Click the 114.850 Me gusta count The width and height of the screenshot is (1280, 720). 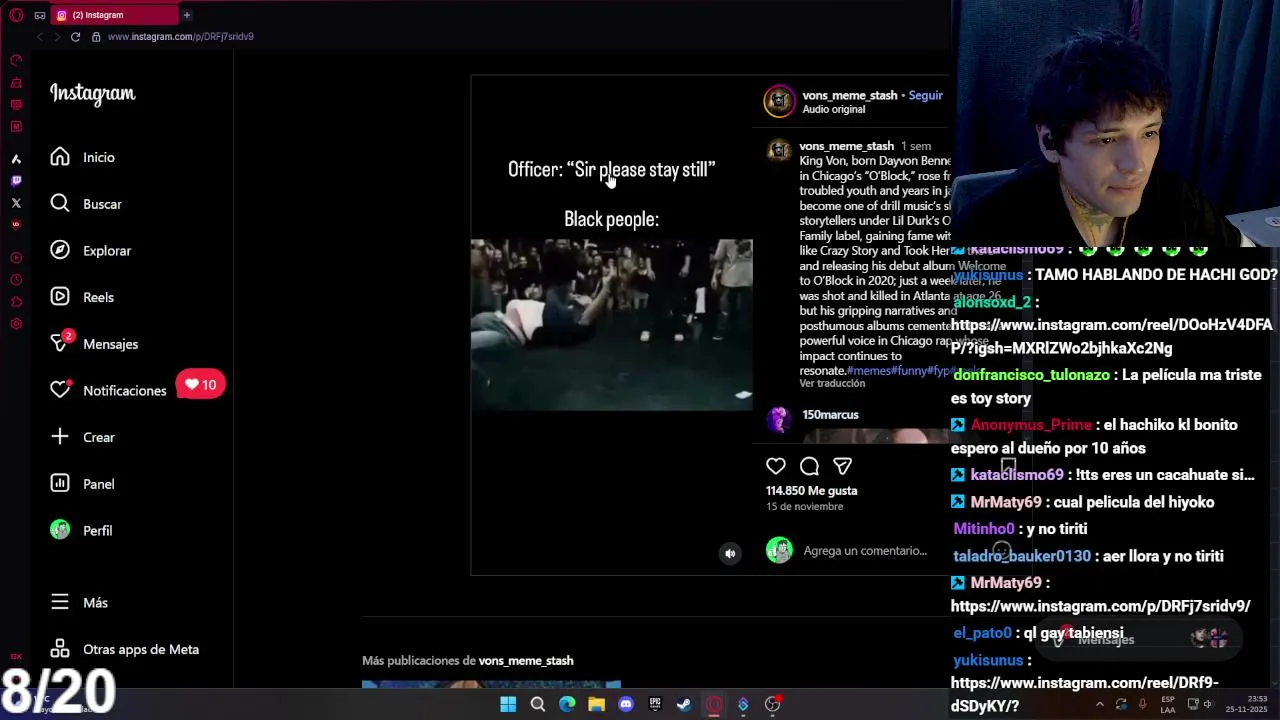(x=811, y=491)
